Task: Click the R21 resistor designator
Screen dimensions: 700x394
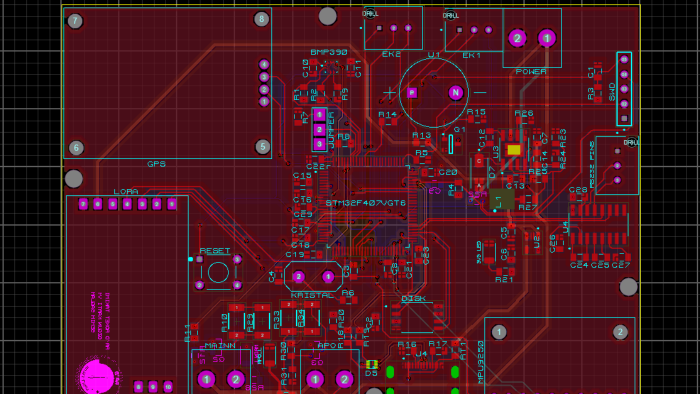Action: pyautogui.click(x=504, y=279)
